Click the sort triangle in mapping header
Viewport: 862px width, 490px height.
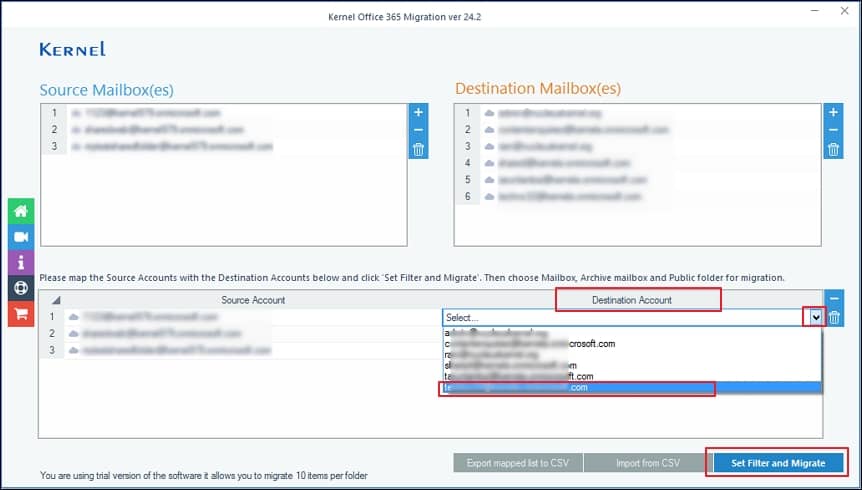(56, 300)
